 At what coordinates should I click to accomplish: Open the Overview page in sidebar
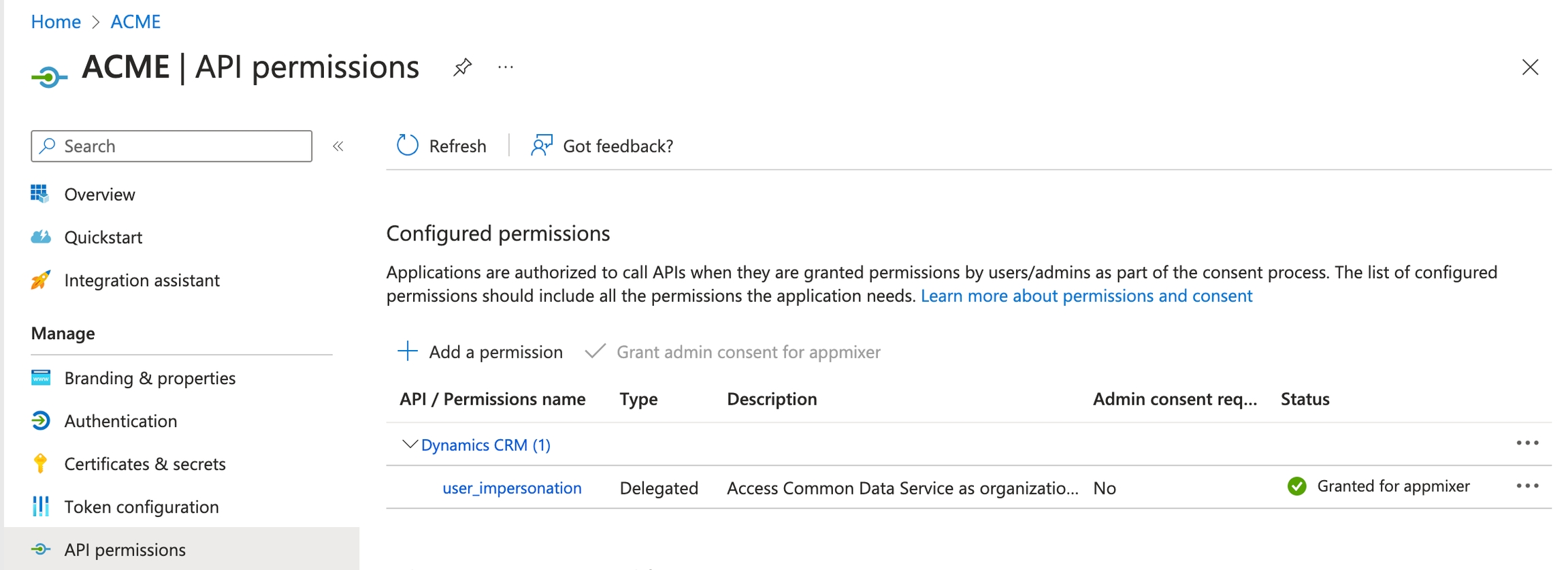click(x=99, y=195)
